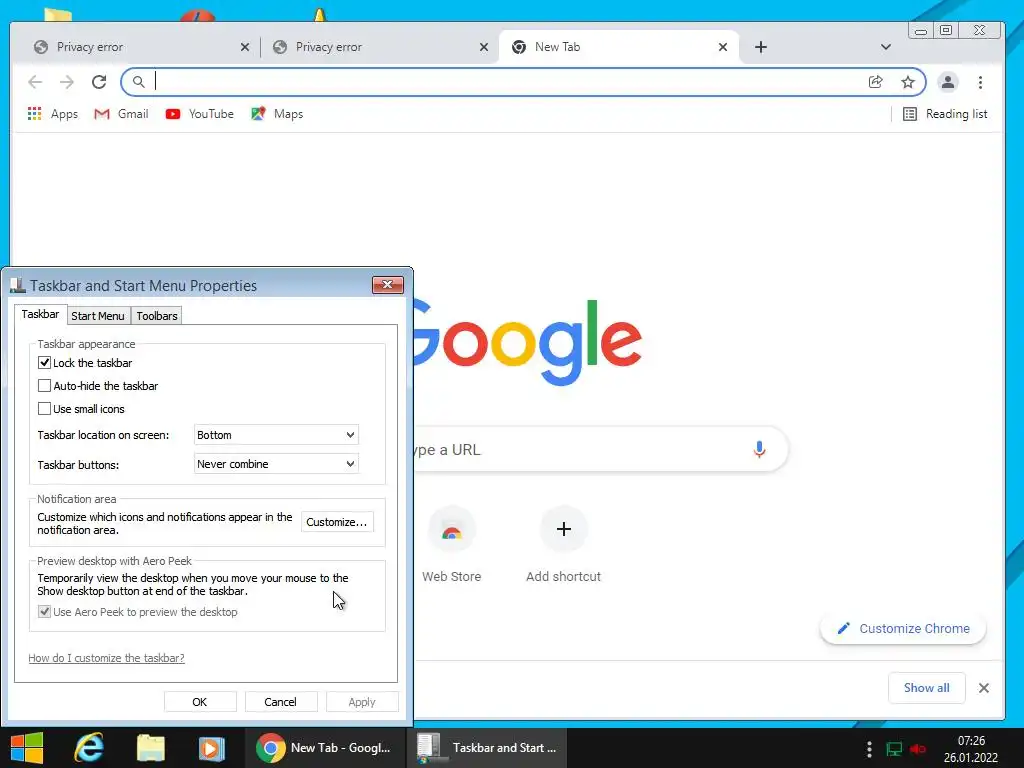Toggle Lock the taskbar checkbox
The image size is (1024, 768).
coord(44,362)
